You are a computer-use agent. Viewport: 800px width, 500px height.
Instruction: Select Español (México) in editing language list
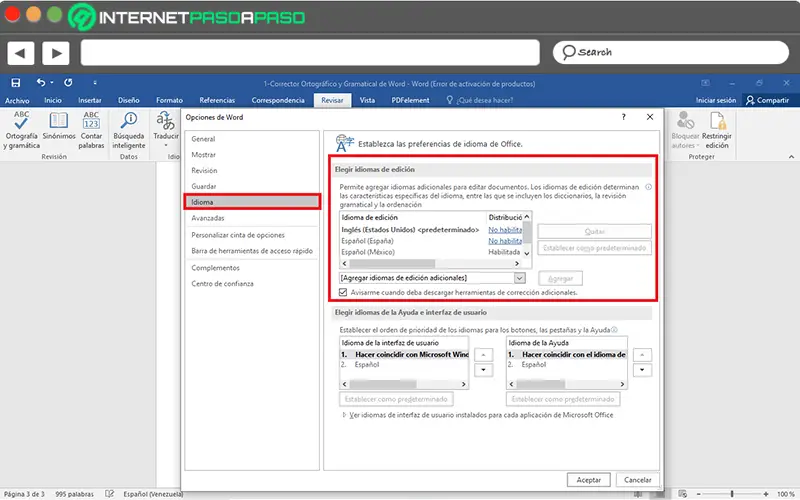(368, 252)
